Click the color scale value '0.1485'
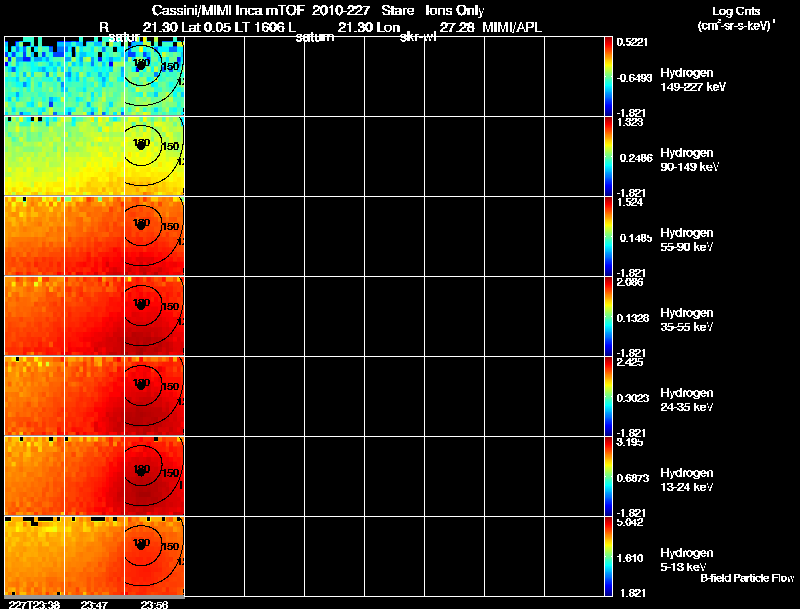 pos(636,238)
